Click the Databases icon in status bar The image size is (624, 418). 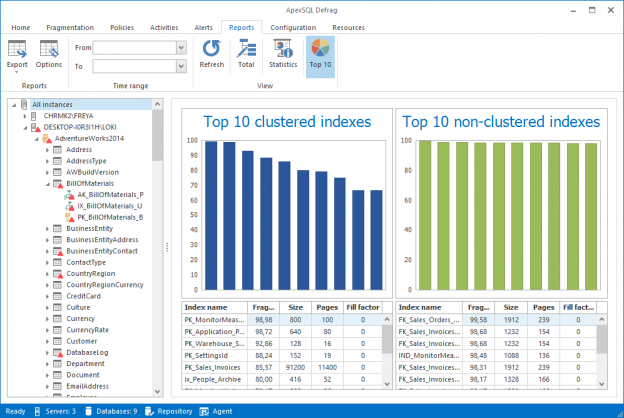click(88, 411)
